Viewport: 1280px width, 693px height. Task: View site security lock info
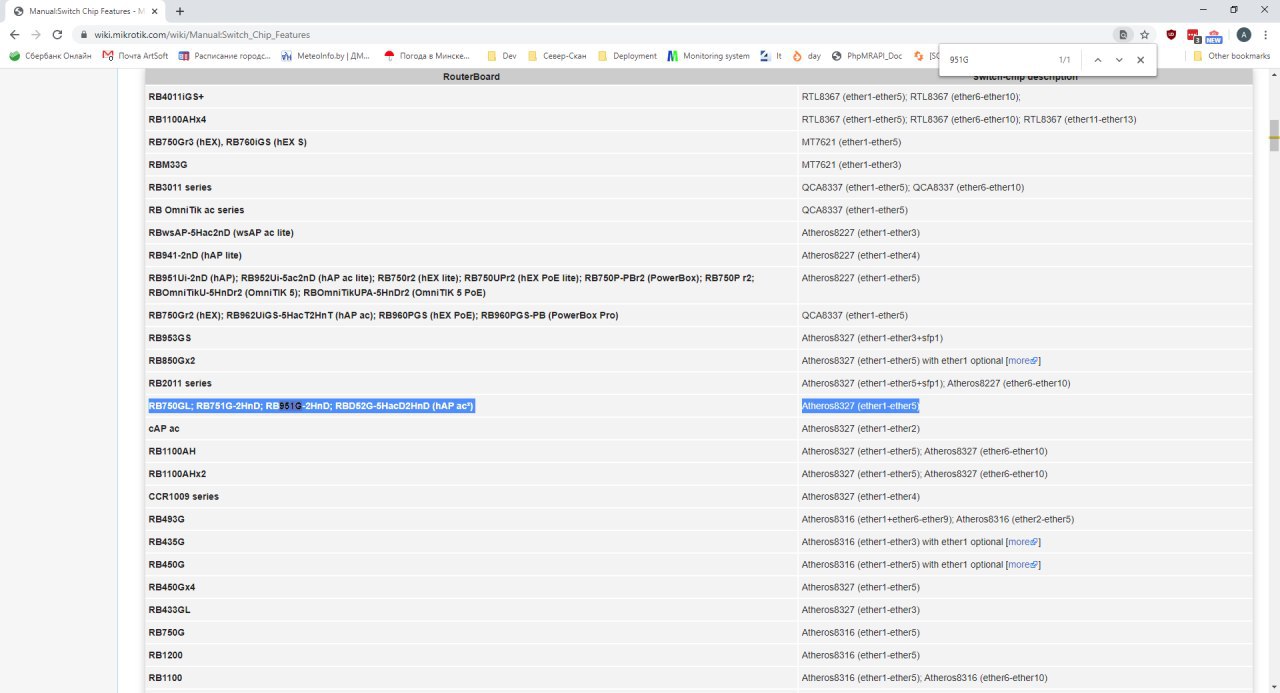[x=84, y=34]
